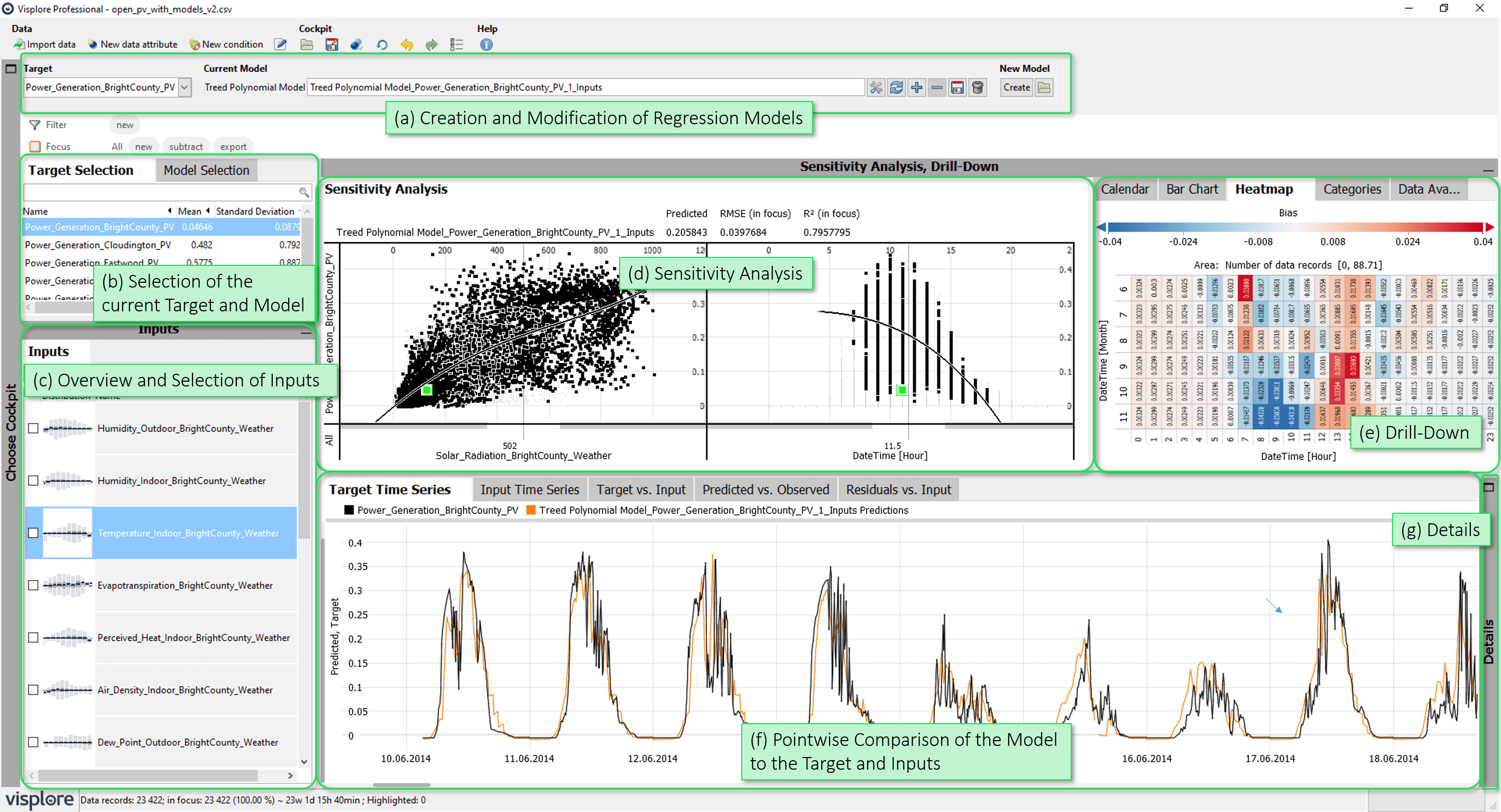1501x812 pixels.
Task: Expand the Details side panel
Action: [1488, 487]
